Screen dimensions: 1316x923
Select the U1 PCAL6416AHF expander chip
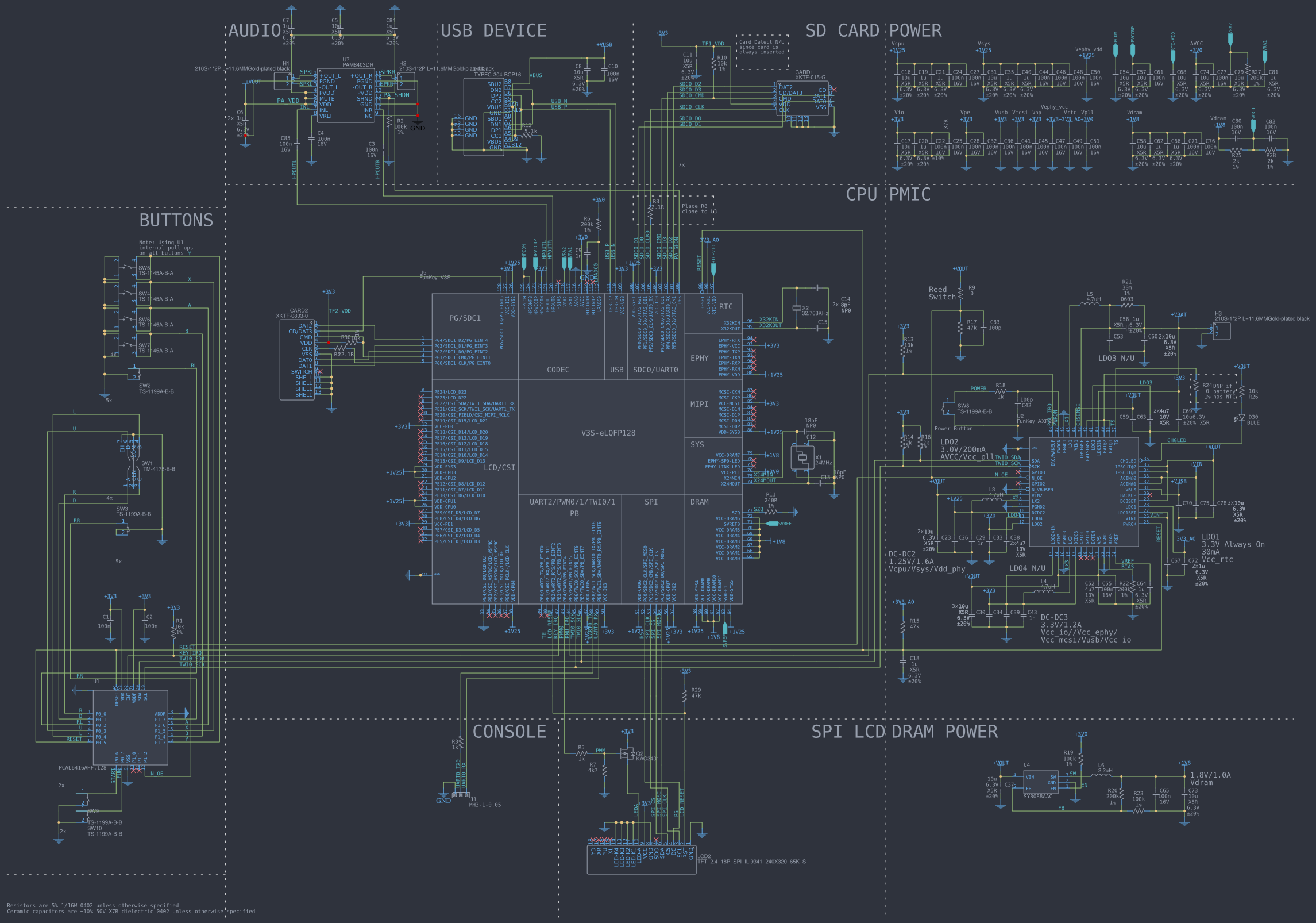click(130, 727)
